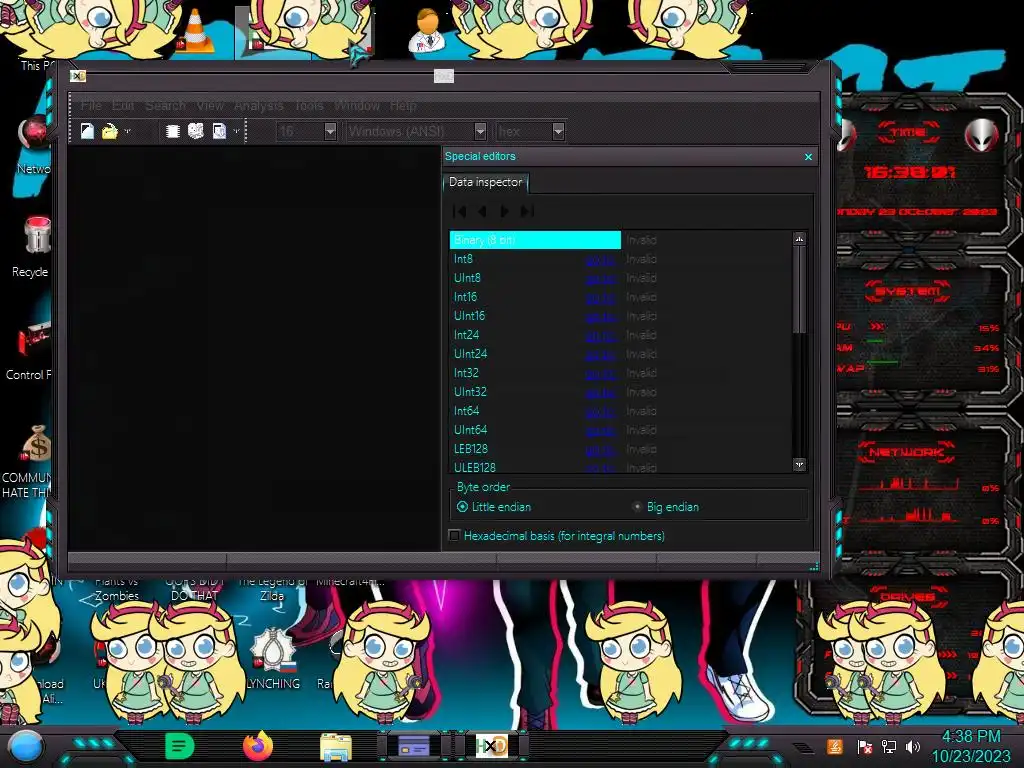1024x768 pixels.
Task: Click the data inspector vertical scrollbar thumb
Action: (x=799, y=289)
